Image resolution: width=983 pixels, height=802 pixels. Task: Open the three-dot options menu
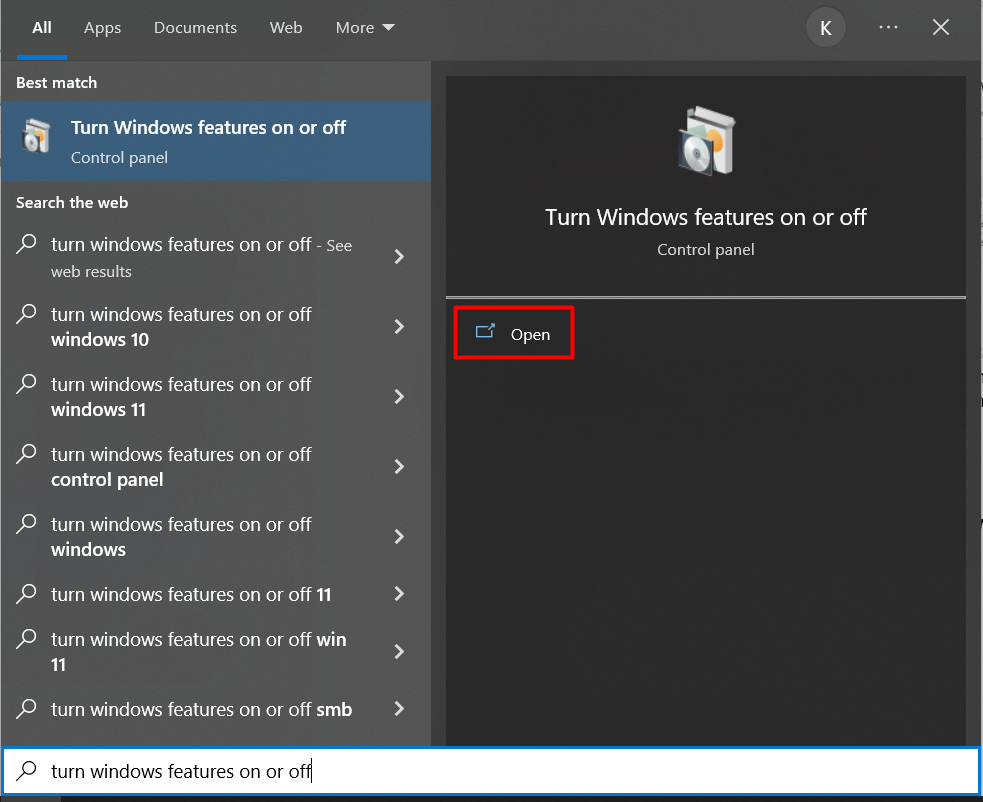(888, 27)
